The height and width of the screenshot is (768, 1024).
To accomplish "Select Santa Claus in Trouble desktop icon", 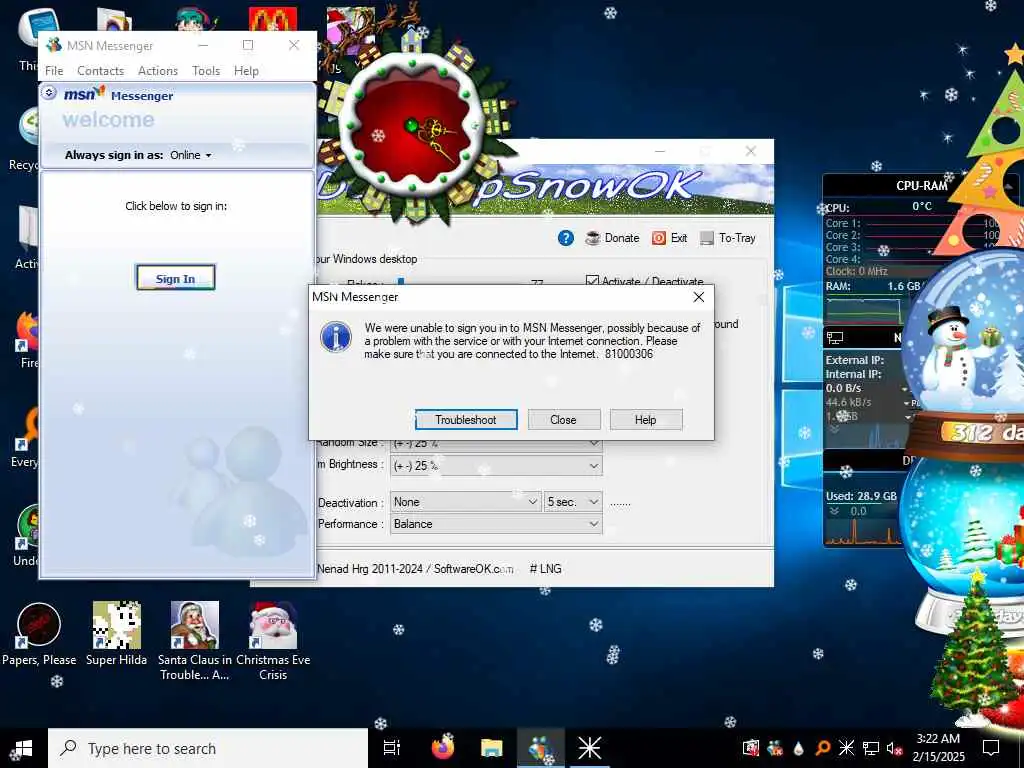I will (195, 641).
